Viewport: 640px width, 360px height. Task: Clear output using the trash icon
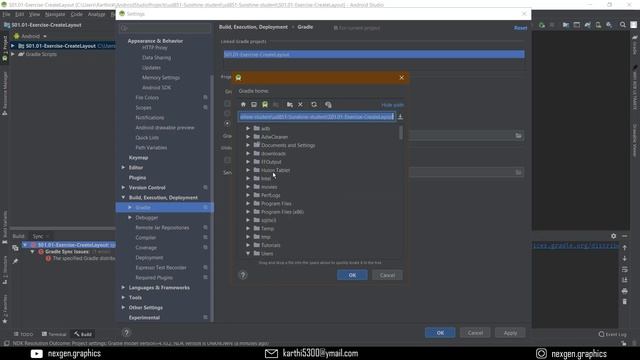[624, 302]
